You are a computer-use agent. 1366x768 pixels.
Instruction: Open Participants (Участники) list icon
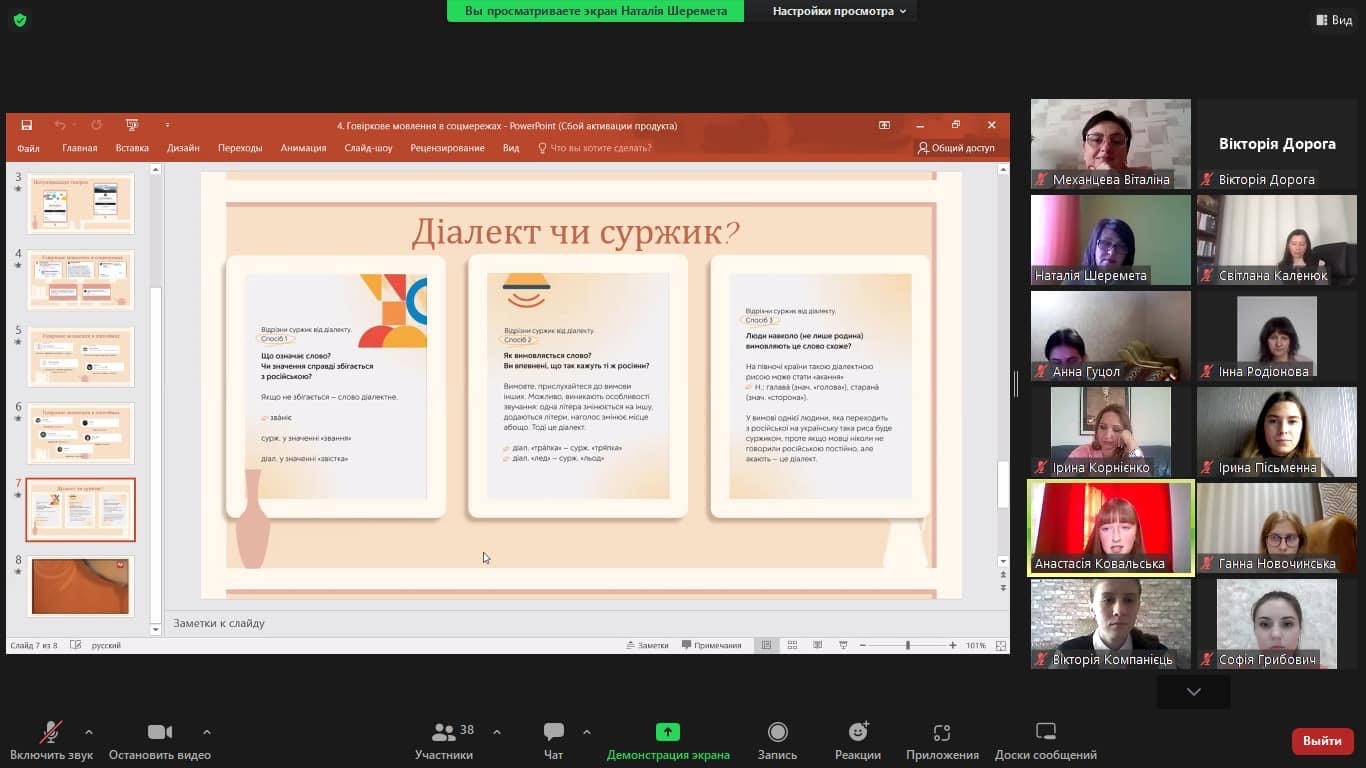click(443, 733)
